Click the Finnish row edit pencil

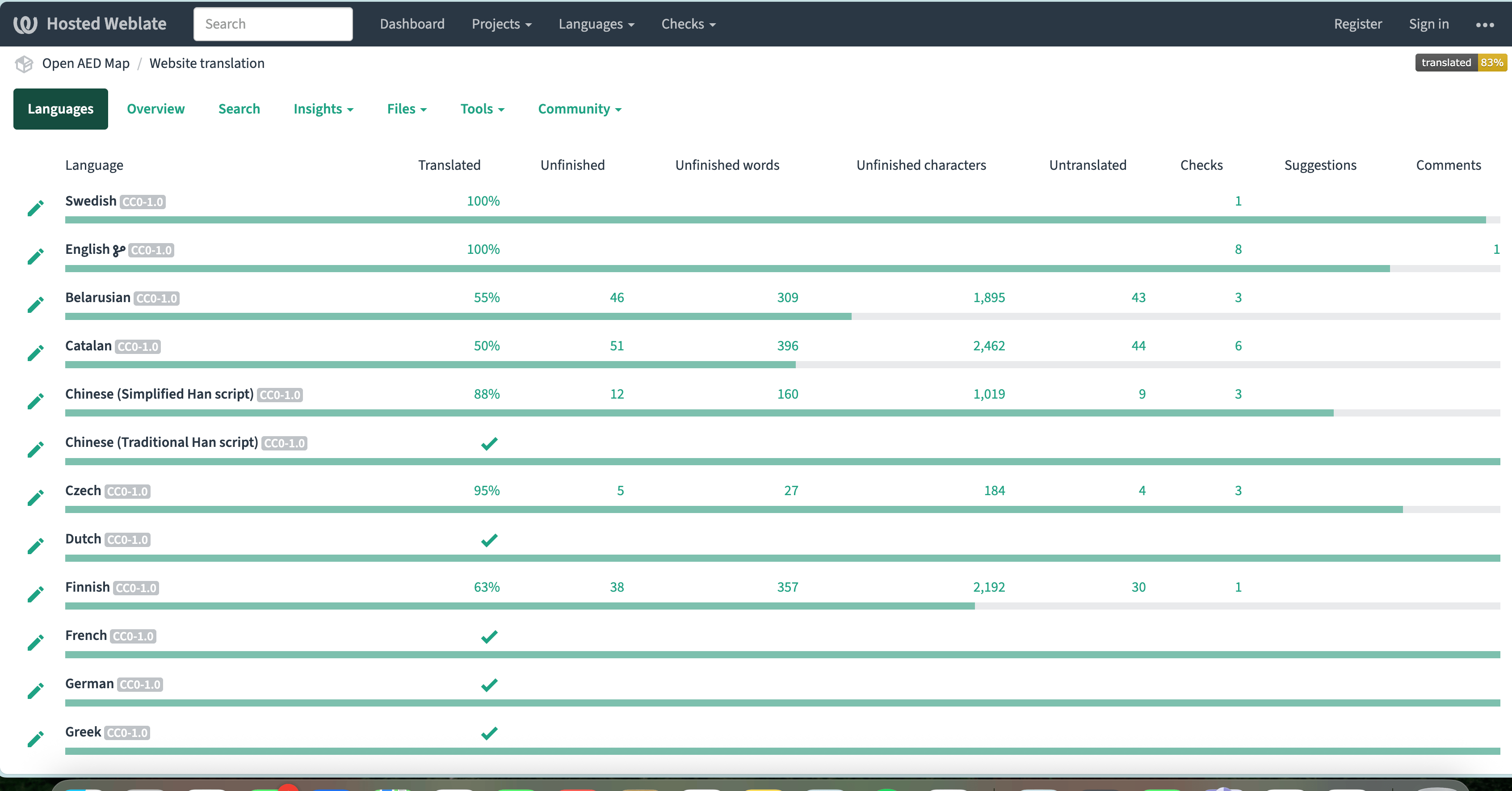(36, 594)
